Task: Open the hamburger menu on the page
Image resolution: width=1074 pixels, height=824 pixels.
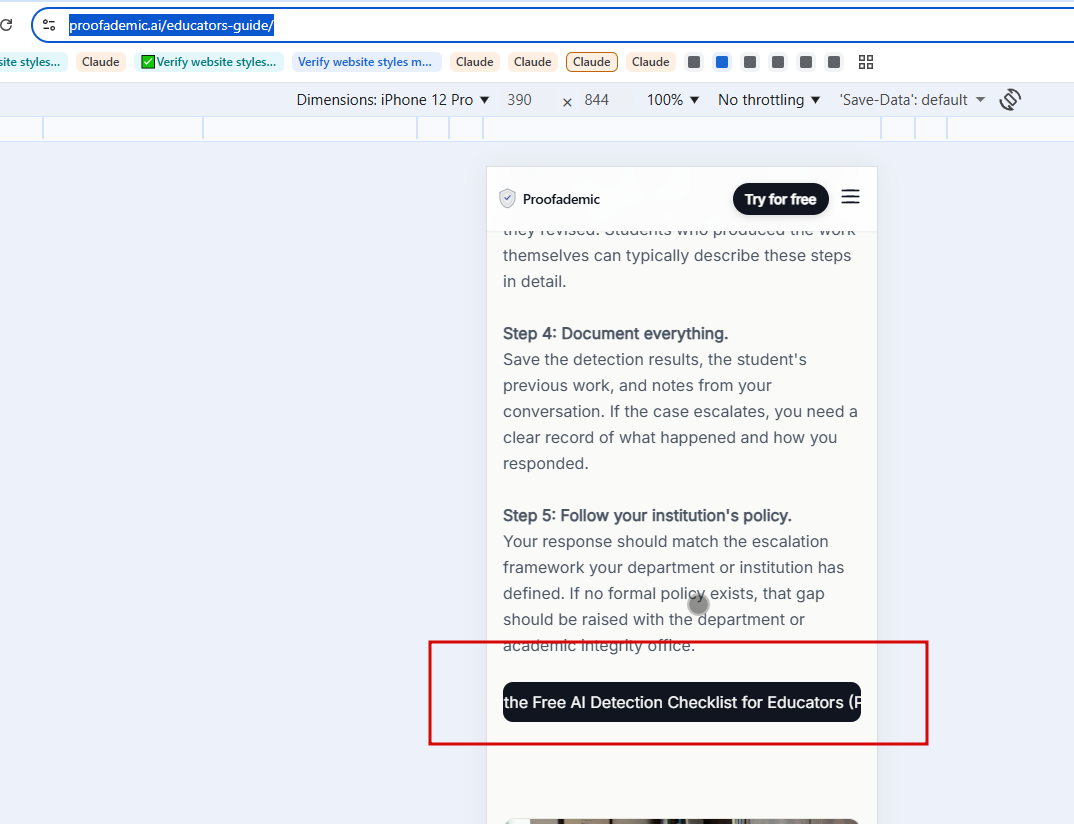Action: (x=850, y=197)
